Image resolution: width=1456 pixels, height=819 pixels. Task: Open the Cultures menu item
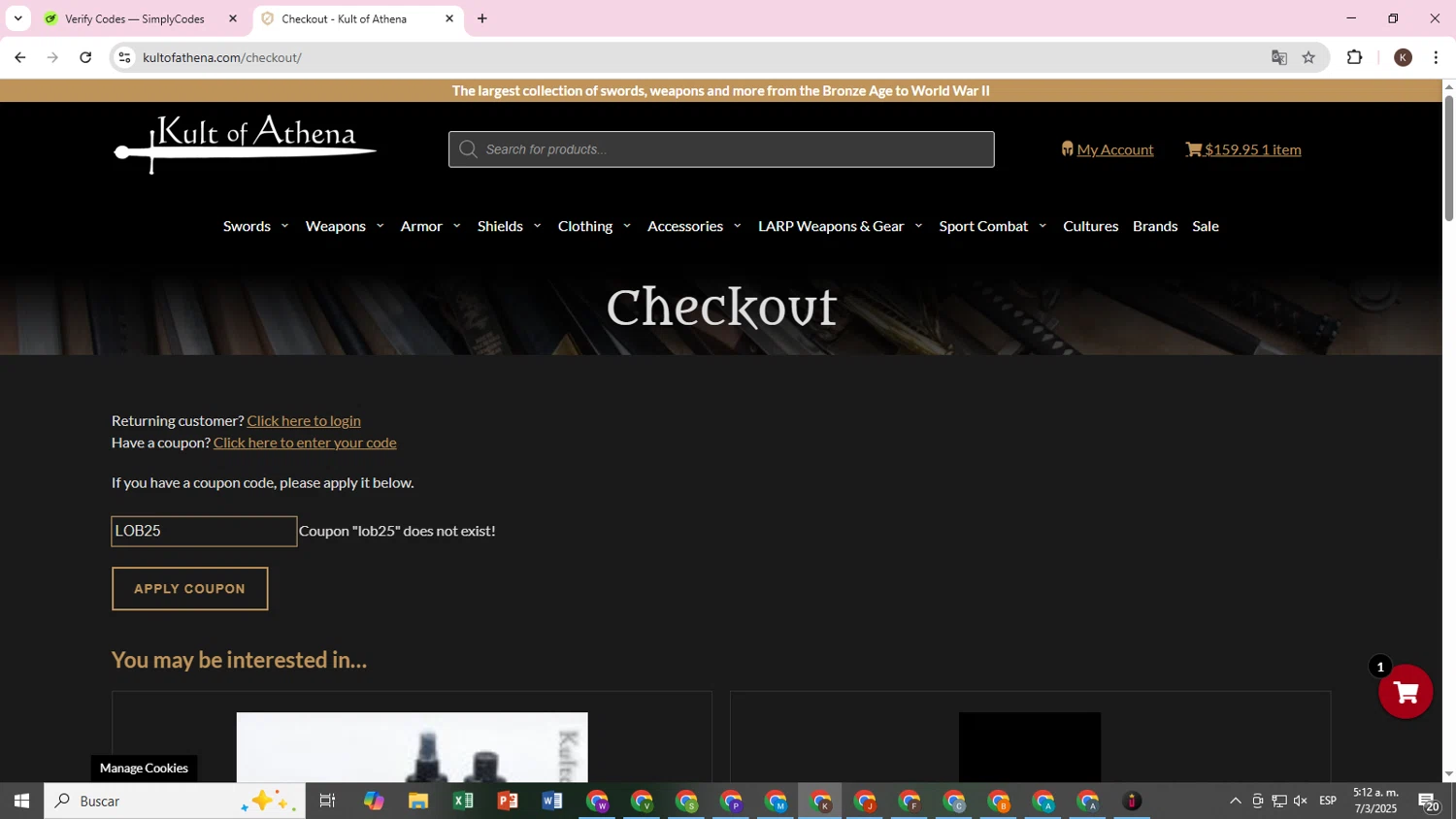tap(1090, 226)
